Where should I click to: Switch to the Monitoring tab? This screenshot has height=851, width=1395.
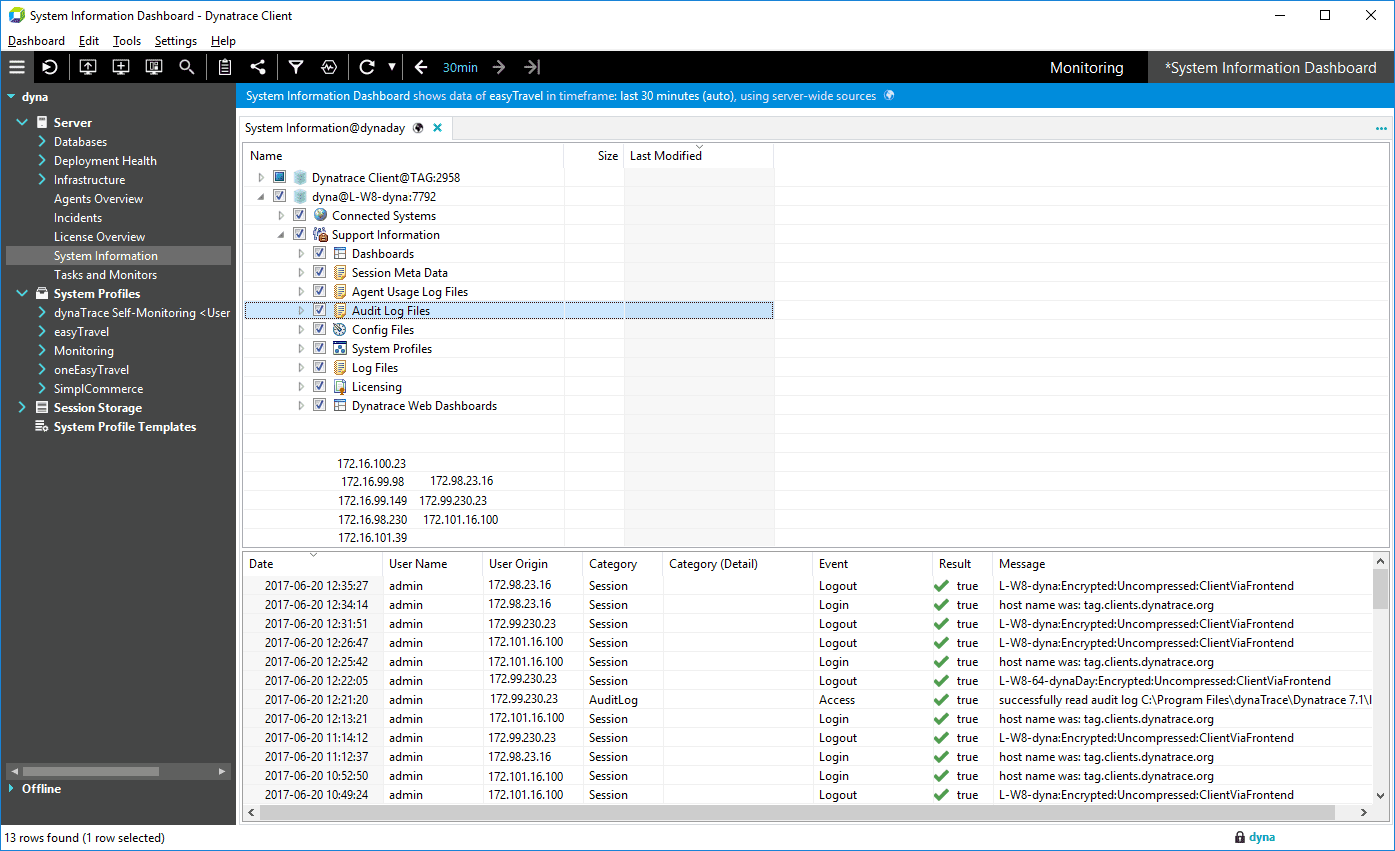point(1087,68)
